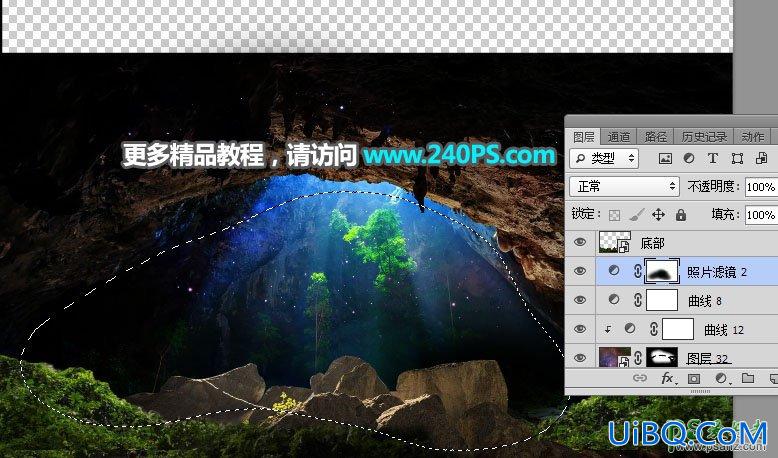Hide the 底部 layer
Image resolution: width=778 pixels, height=458 pixels.
(x=580, y=242)
